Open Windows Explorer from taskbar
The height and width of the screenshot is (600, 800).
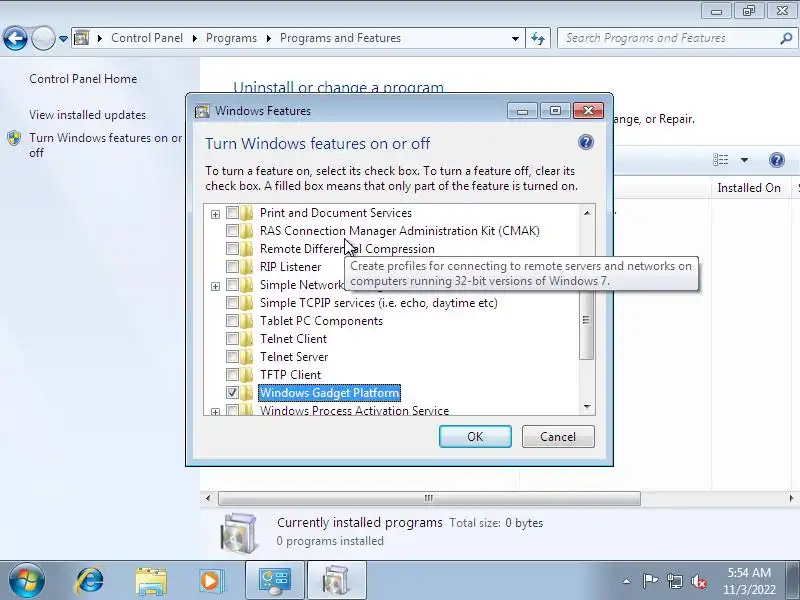tap(151, 581)
